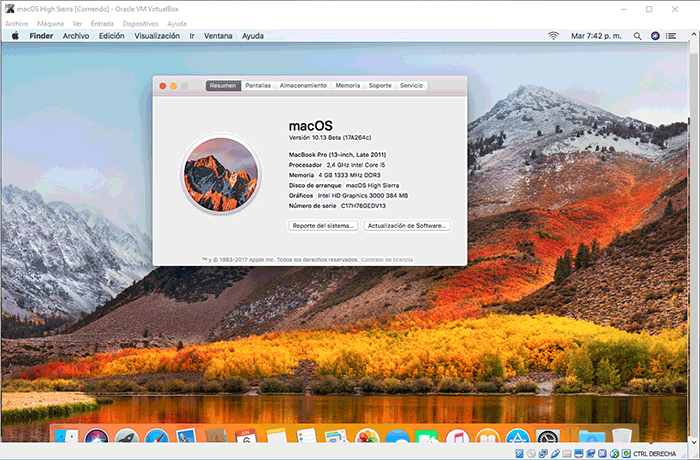Open the Apple menu
Screen dimensions: 700x460
pyautogui.click(x=15, y=36)
